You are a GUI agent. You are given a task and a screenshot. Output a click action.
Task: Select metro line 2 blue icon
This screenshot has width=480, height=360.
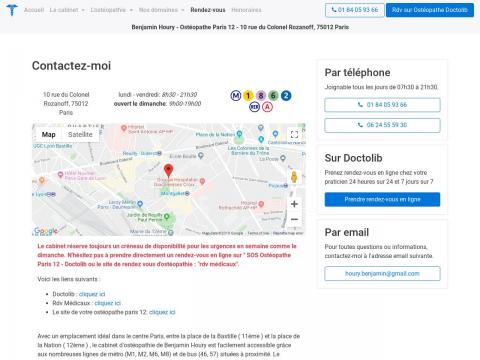pyautogui.click(x=286, y=96)
